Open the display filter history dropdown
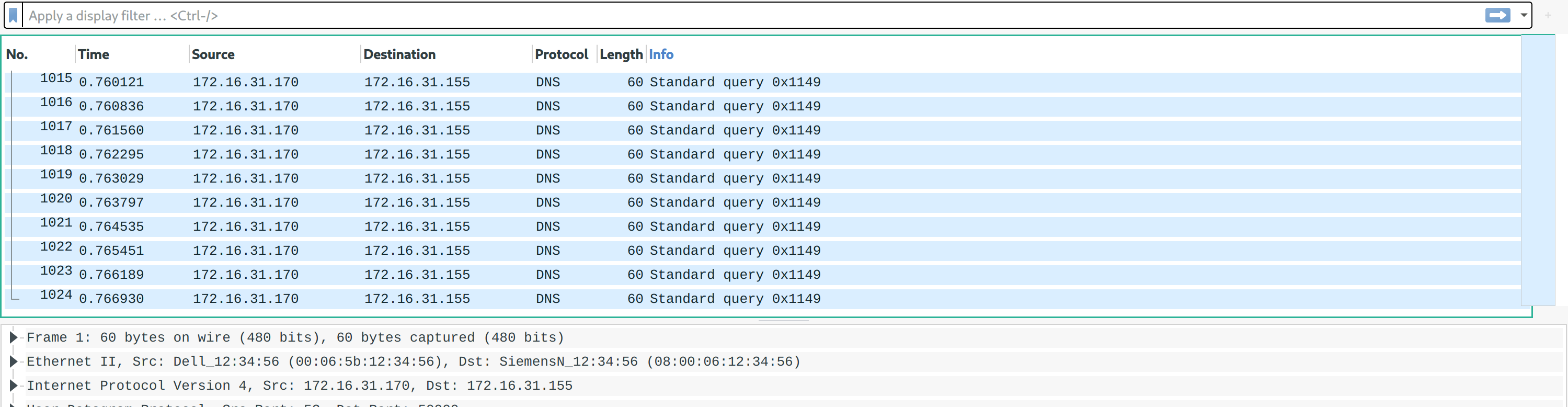Viewport: 1568px width, 407px height. (x=1524, y=15)
